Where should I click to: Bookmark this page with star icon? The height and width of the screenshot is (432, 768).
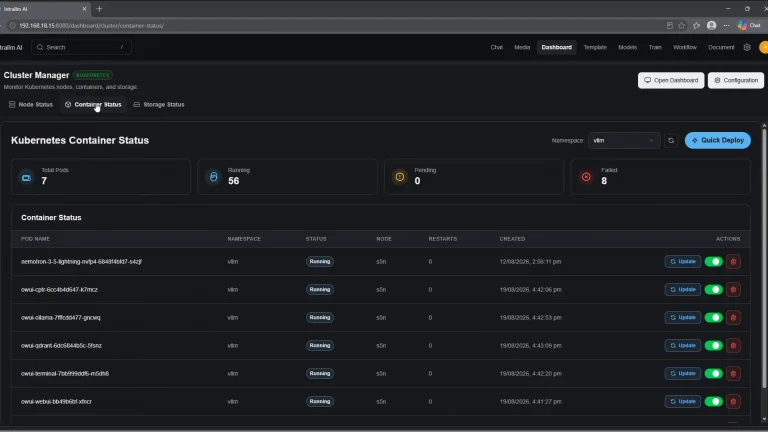pos(682,25)
